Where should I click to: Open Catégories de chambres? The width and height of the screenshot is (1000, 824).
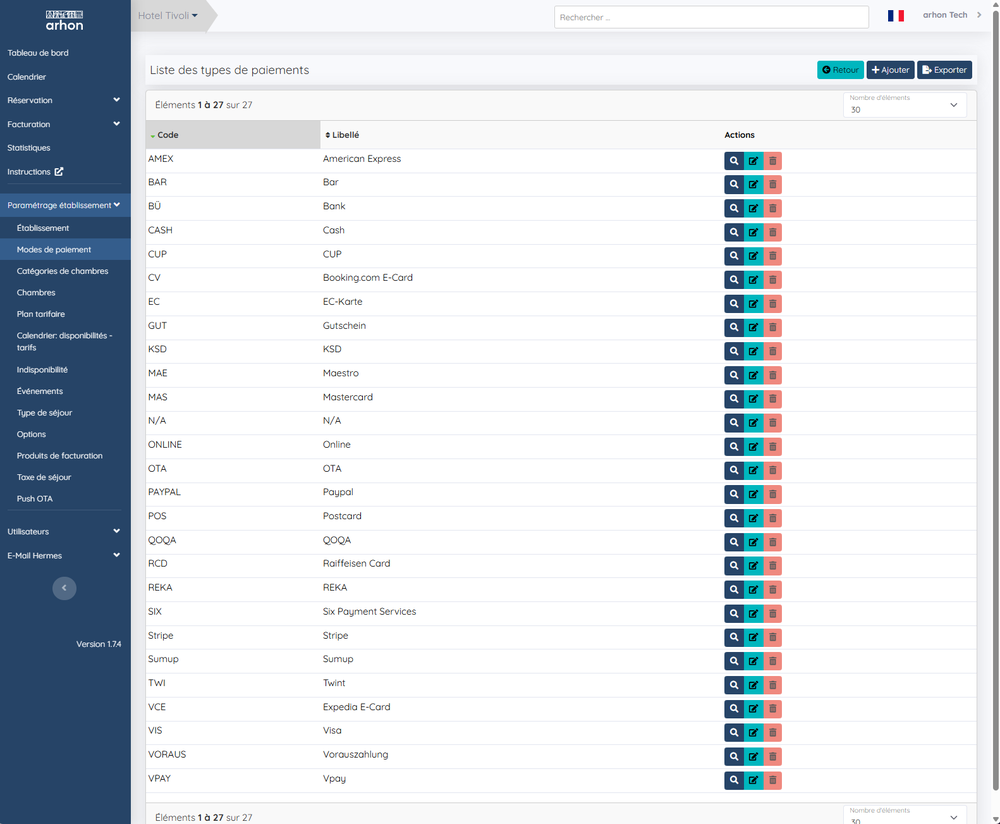coord(62,271)
